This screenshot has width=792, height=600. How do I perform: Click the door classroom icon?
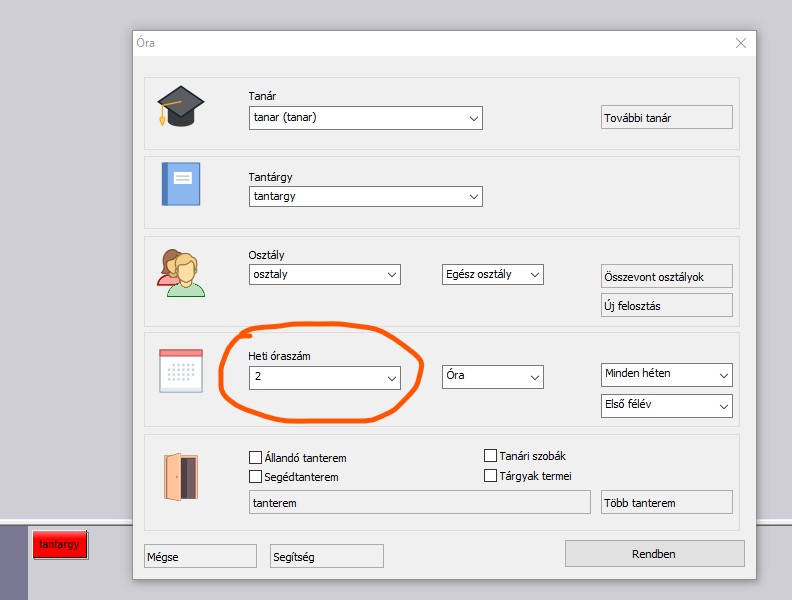pos(181,477)
